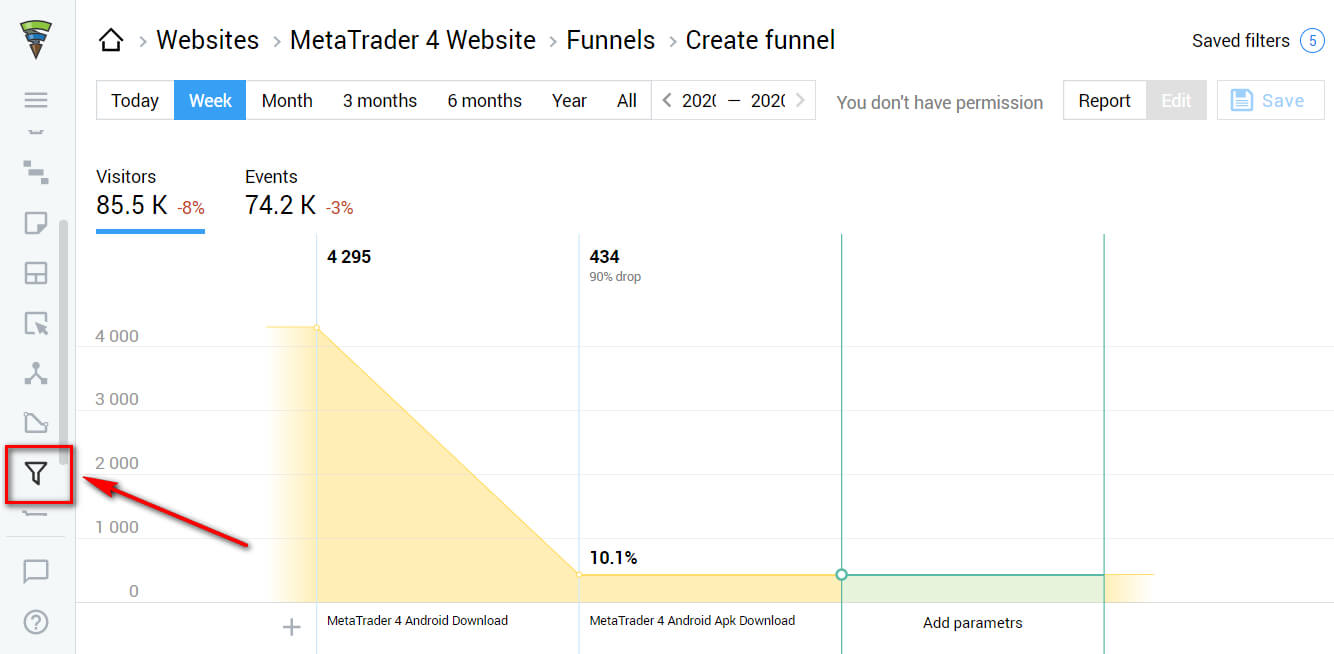Open the Funnels filter icon in sidebar

[36, 474]
